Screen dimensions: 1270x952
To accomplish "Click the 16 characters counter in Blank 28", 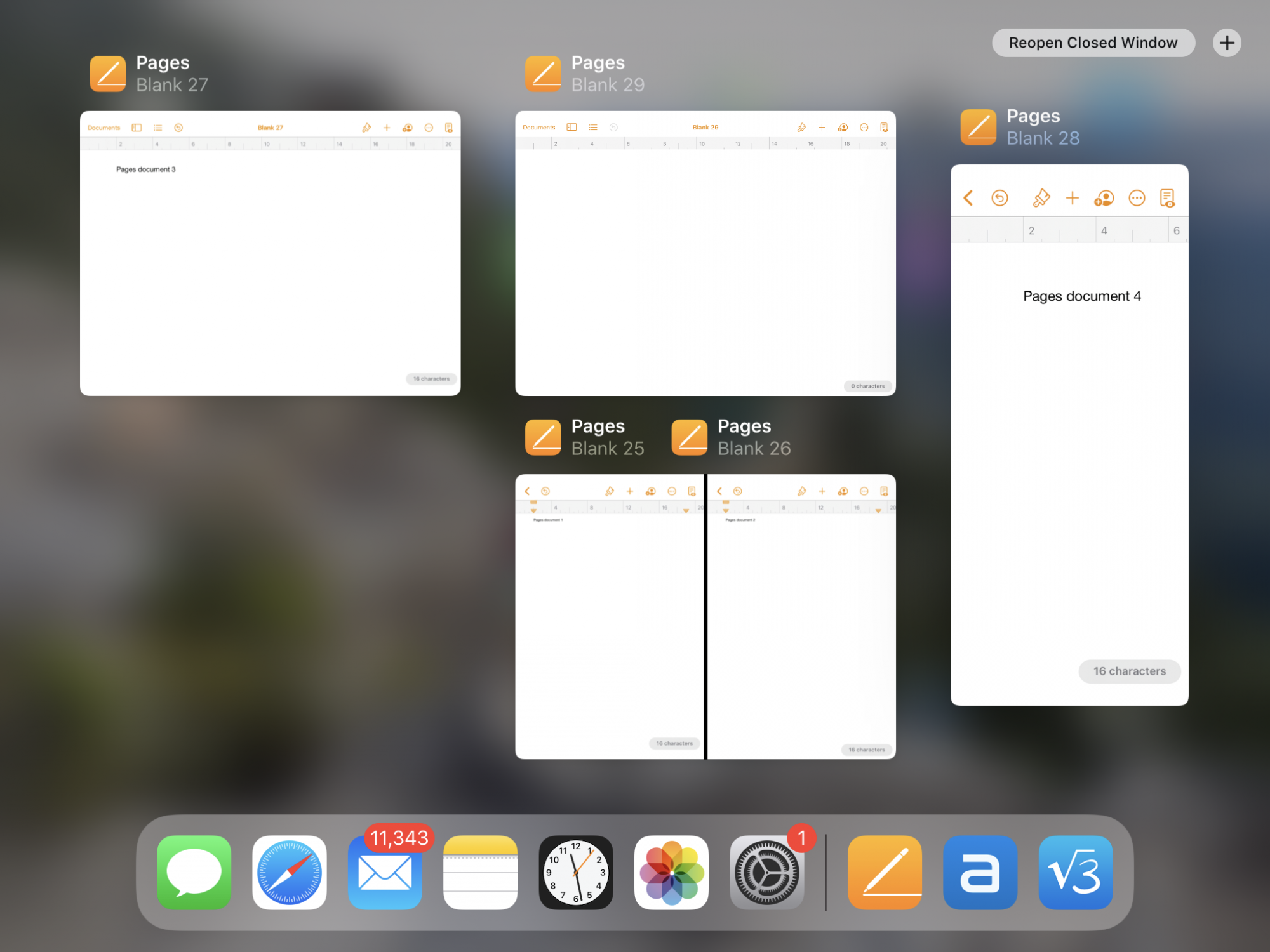I will click(x=1129, y=671).
